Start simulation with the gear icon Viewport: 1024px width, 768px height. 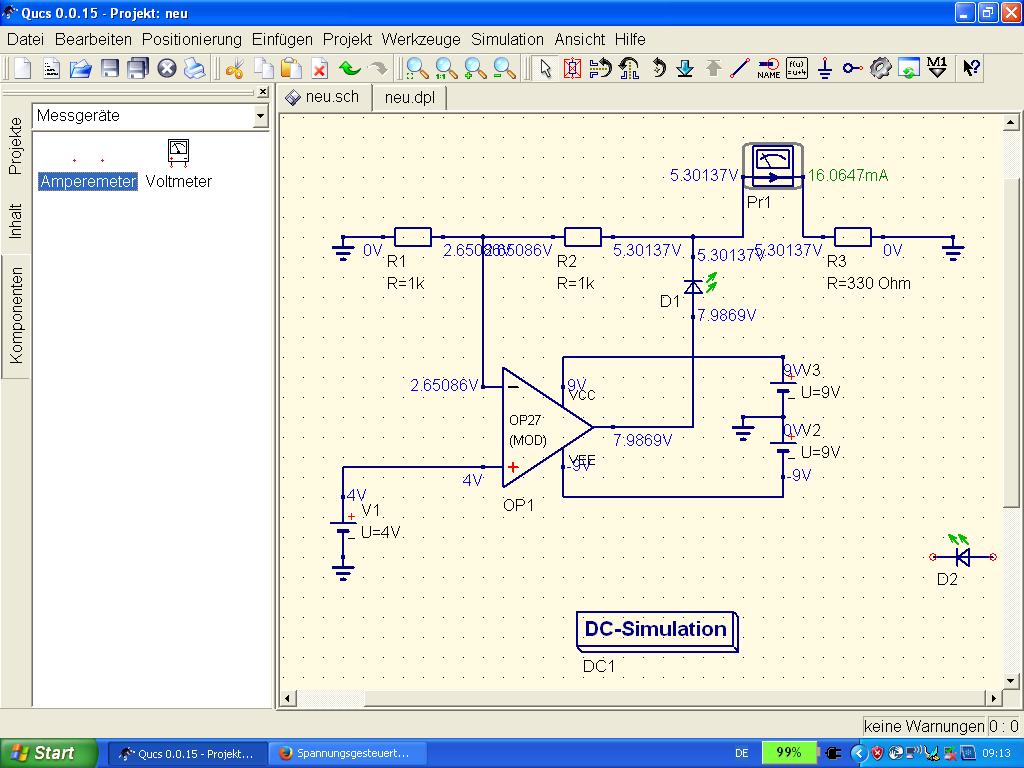pyautogui.click(x=880, y=68)
